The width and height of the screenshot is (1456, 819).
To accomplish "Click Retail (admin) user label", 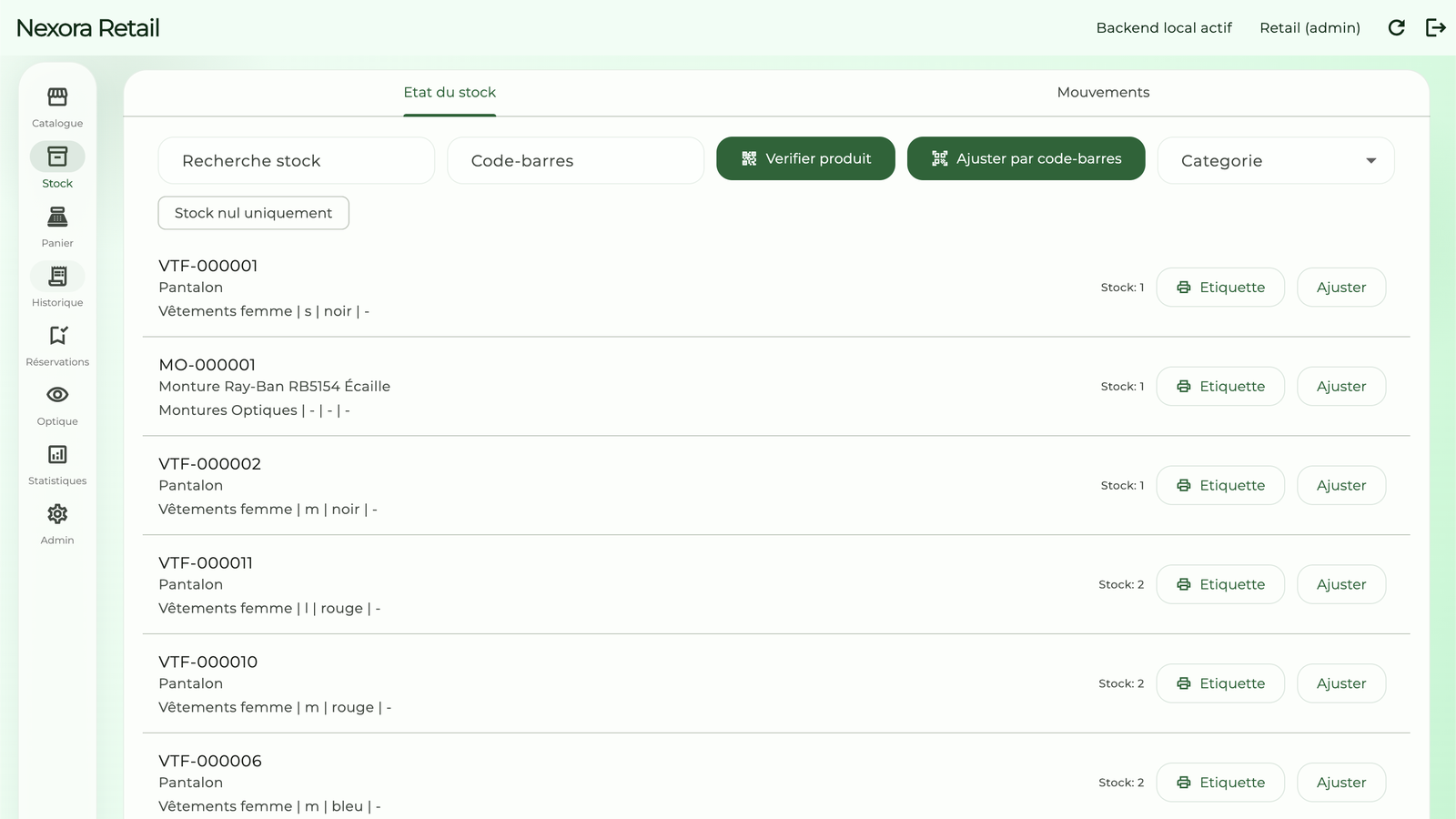I will pyautogui.click(x=1310, y=27).
